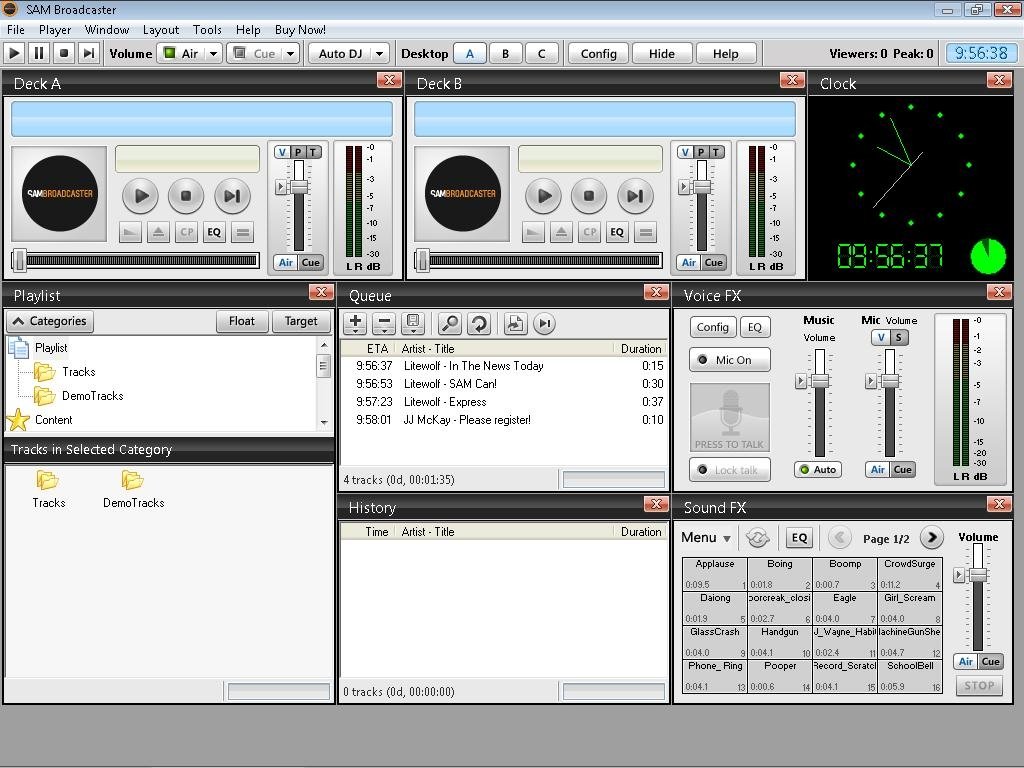Select the 'Litewolf - Express' queue row
The width and height of the screenshot is (1024, 768).
[503, 402]
